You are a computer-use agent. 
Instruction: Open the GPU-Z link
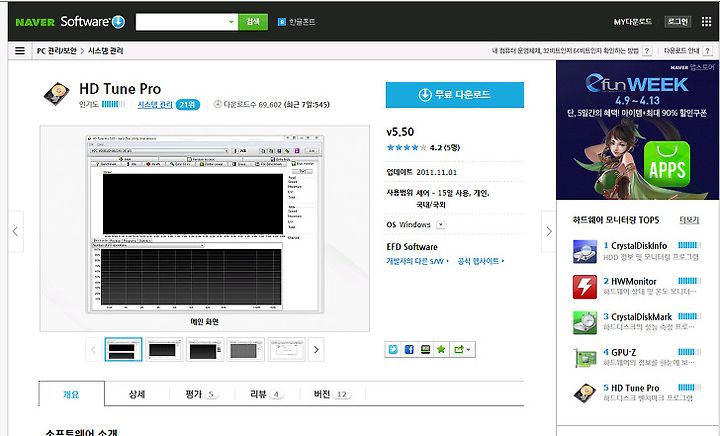tap(624, 352)
